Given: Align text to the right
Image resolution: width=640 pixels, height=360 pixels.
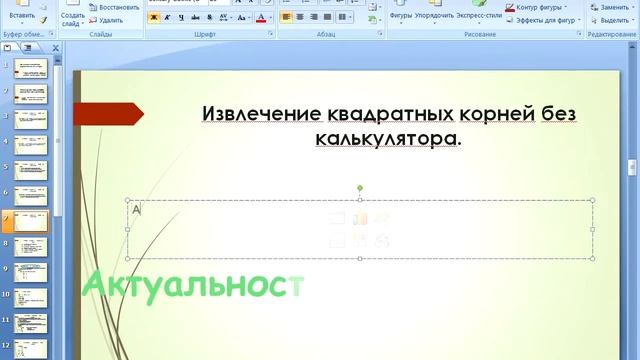Looking at the screenshot, I should tap(314, 17).
